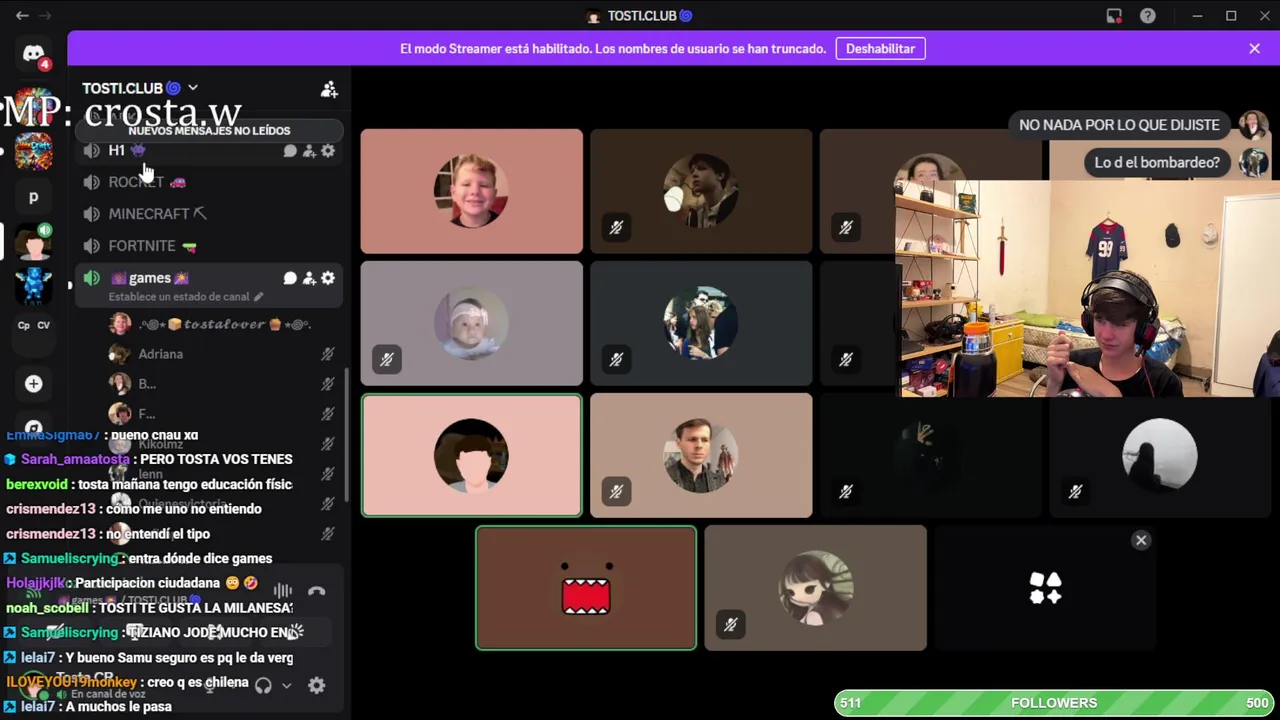Viewport: 1280px width, 720px height.
Task: Open user settings gear icon
Action: (x=317, y=685)
